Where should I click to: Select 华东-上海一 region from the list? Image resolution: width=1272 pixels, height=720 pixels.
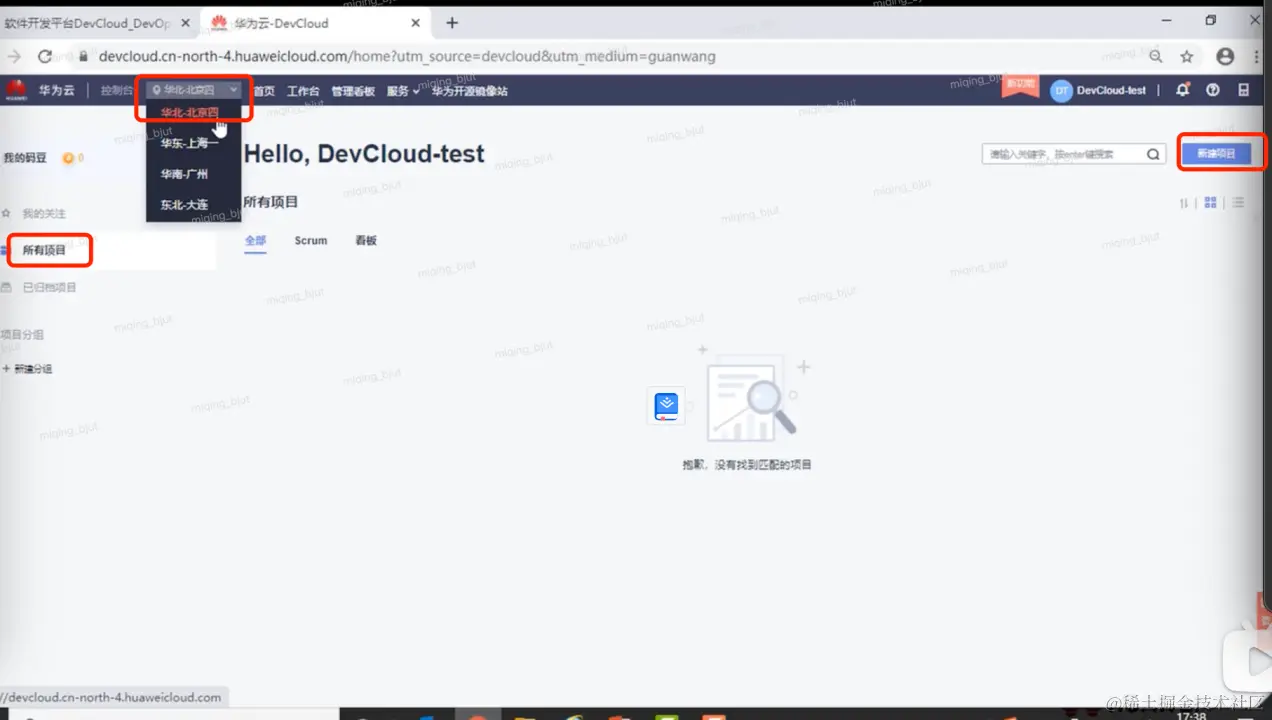(x=189, y=143)
